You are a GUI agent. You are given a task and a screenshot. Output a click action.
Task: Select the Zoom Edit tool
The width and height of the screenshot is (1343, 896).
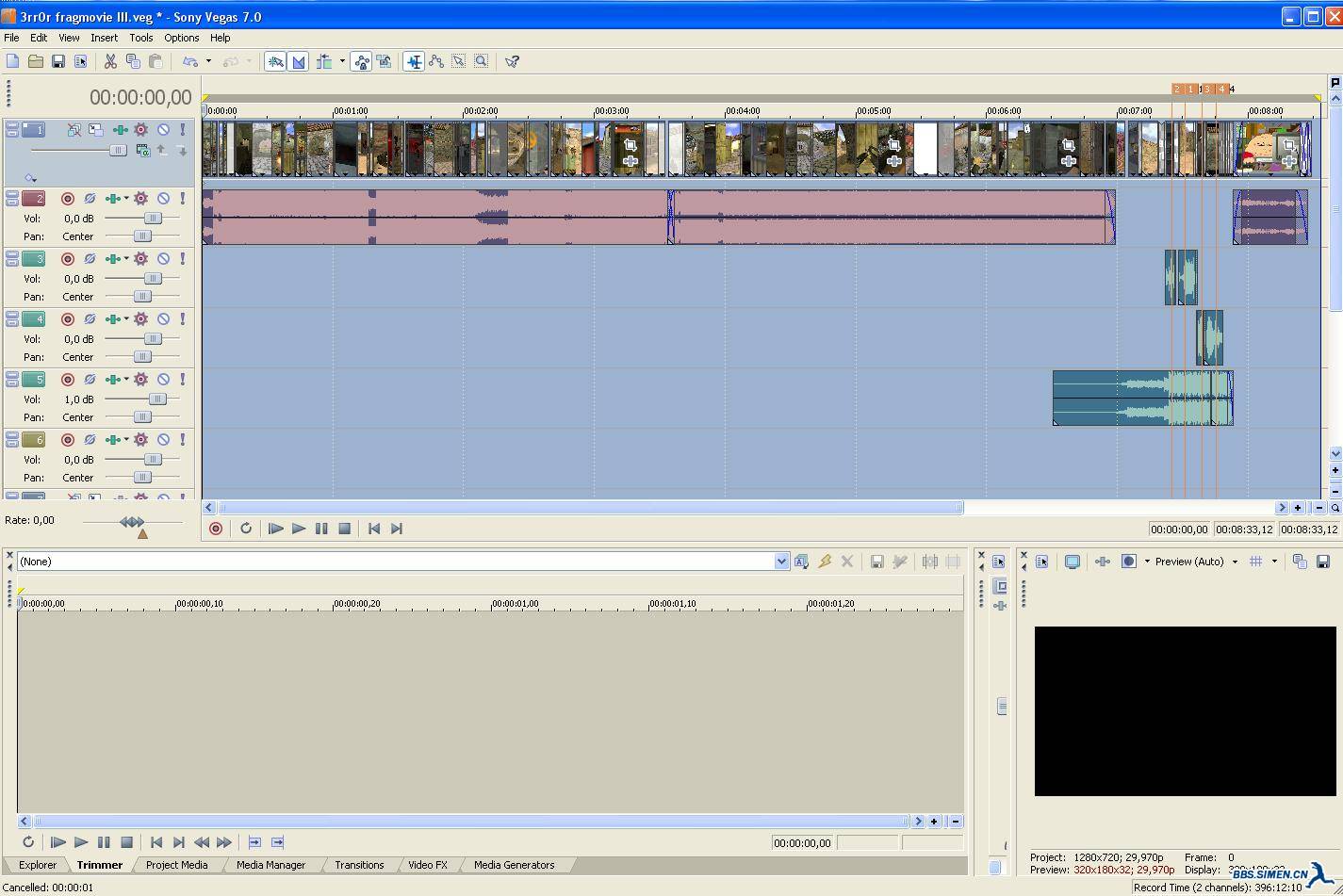pos(482,61)
